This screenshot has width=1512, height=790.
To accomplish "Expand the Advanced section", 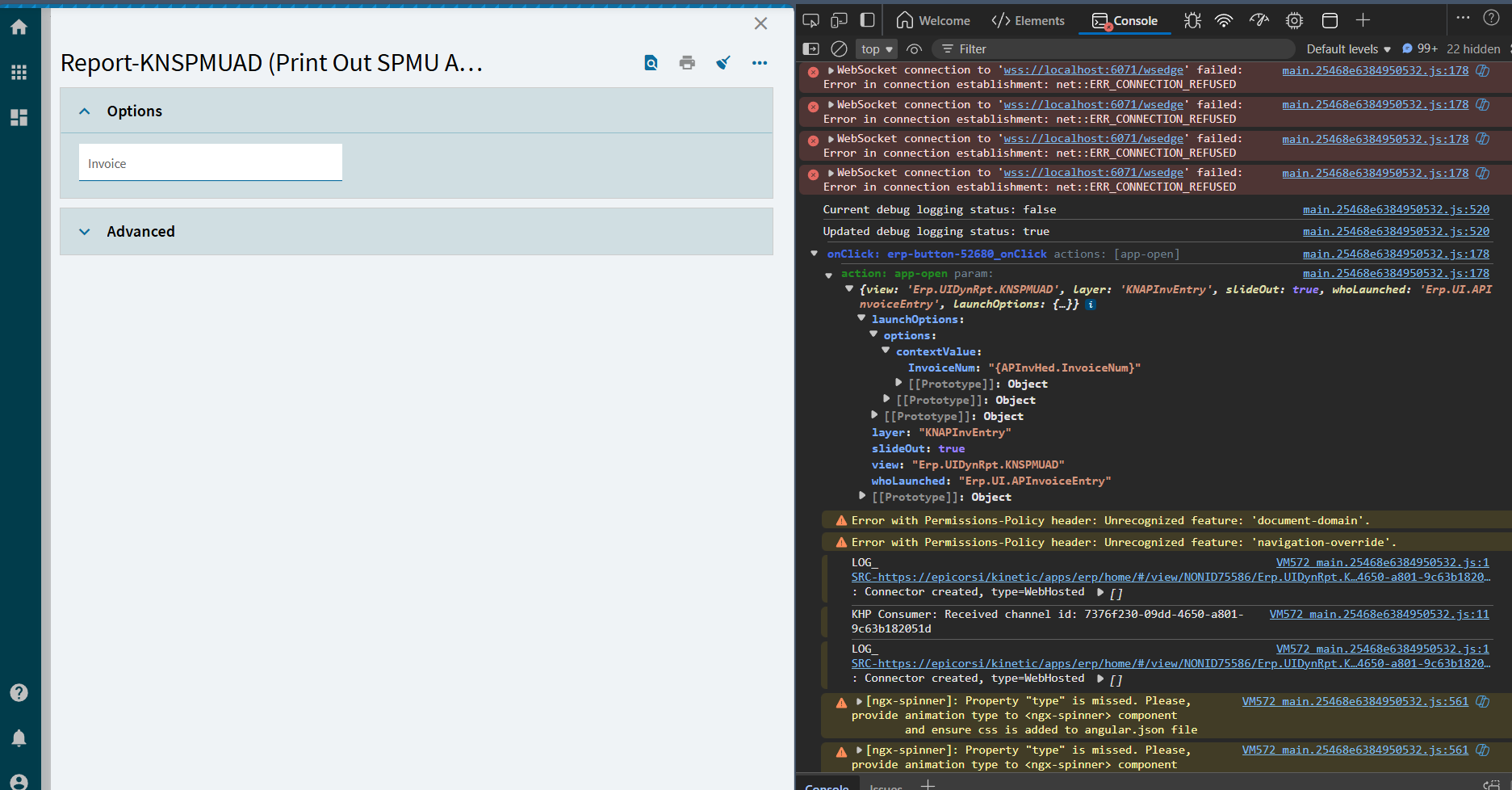I will pos(85,232).
